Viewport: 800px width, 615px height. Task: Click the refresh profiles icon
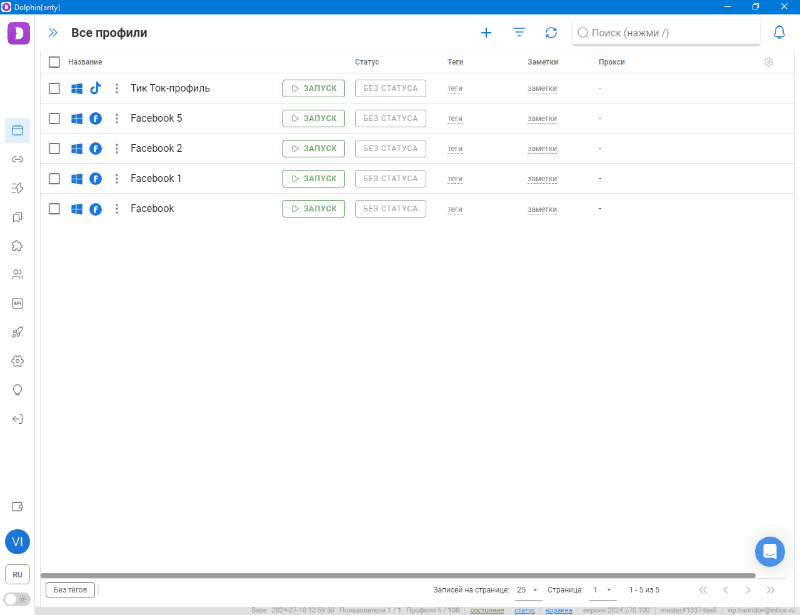(551, 33)
